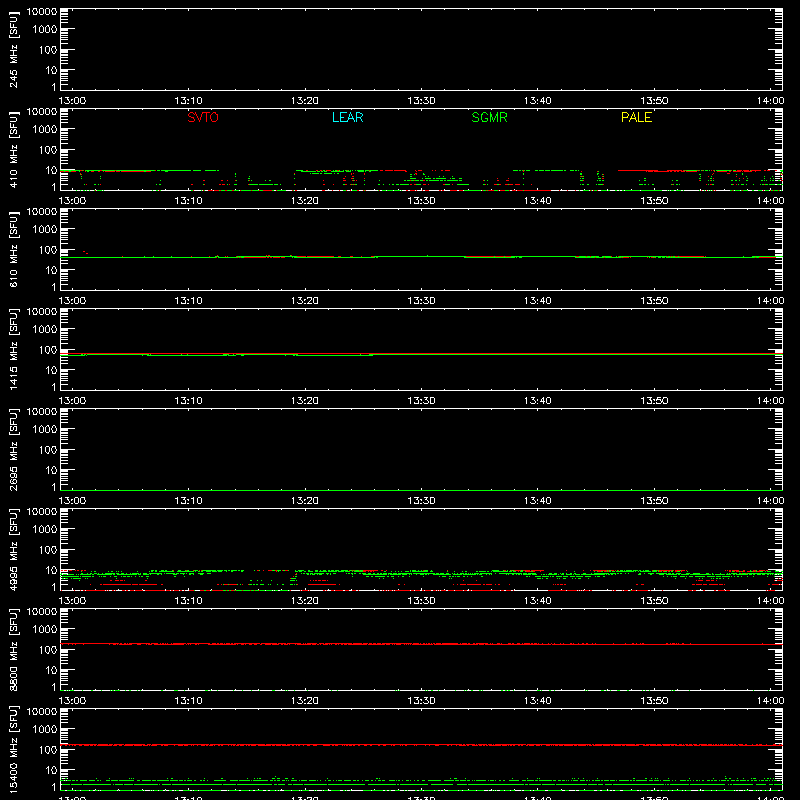Click 13:00 tick under the 8800 MHz plot
This screenshot has width=800, height=800.
[72, 701]
